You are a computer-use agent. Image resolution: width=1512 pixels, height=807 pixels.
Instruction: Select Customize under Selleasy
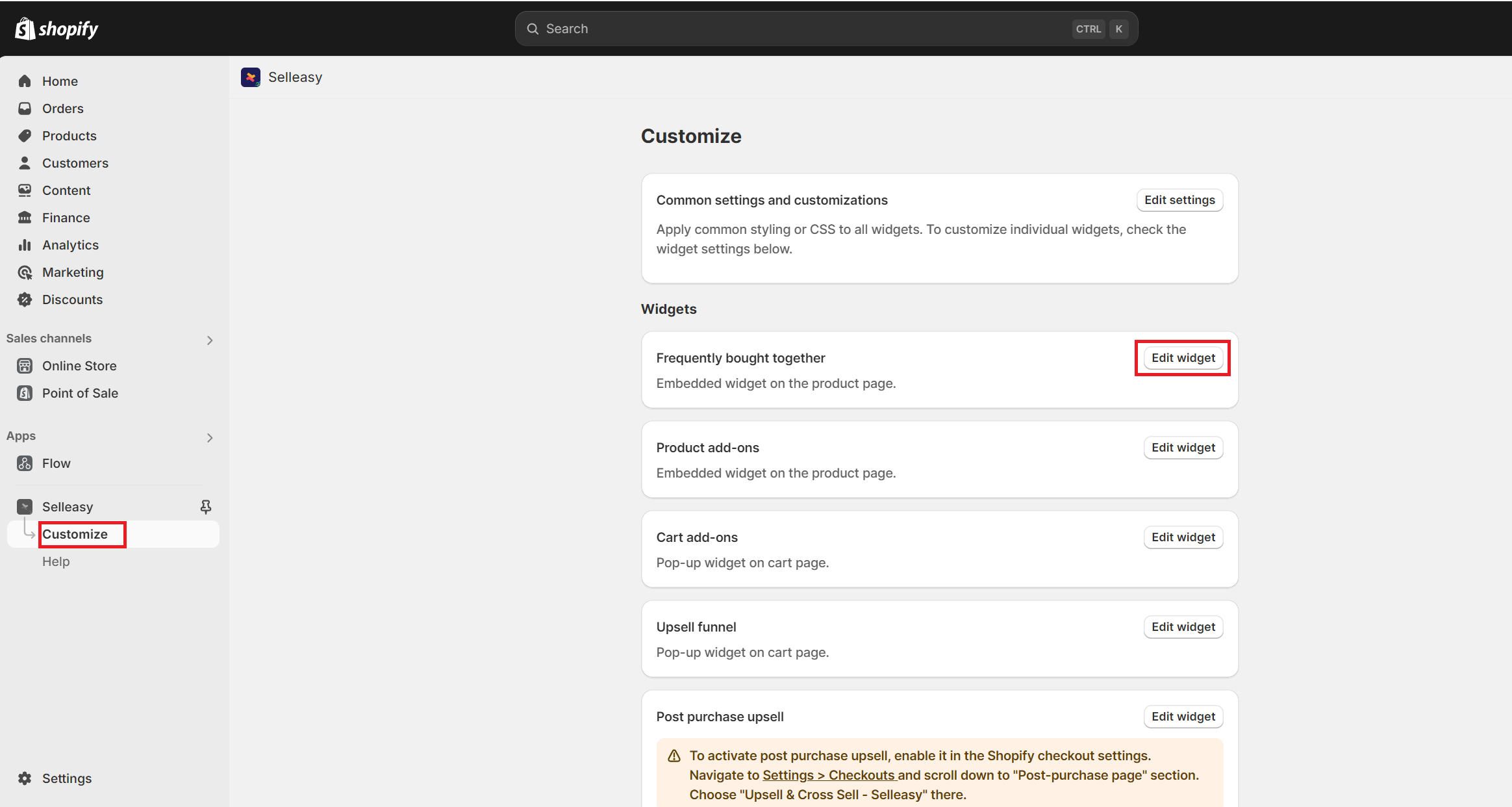tap(75, 534)
